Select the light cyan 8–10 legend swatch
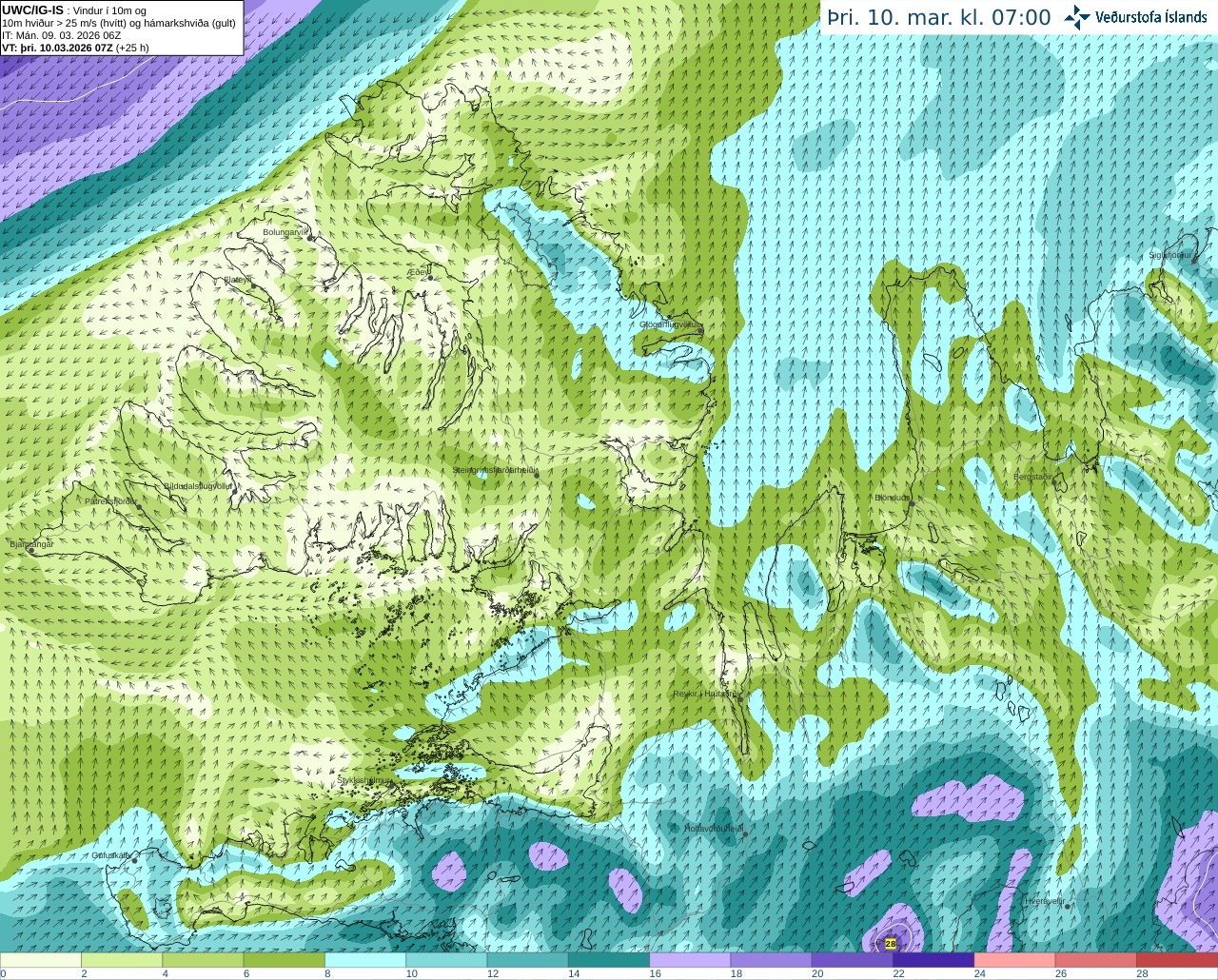This screenshot has height=980, width=1218. [x=365, y=960]
